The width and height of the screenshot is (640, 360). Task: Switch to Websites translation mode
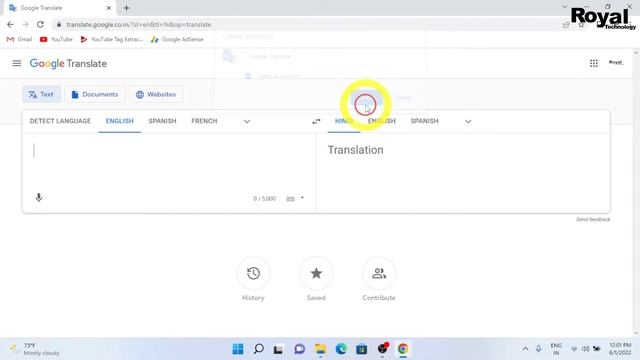156,94
